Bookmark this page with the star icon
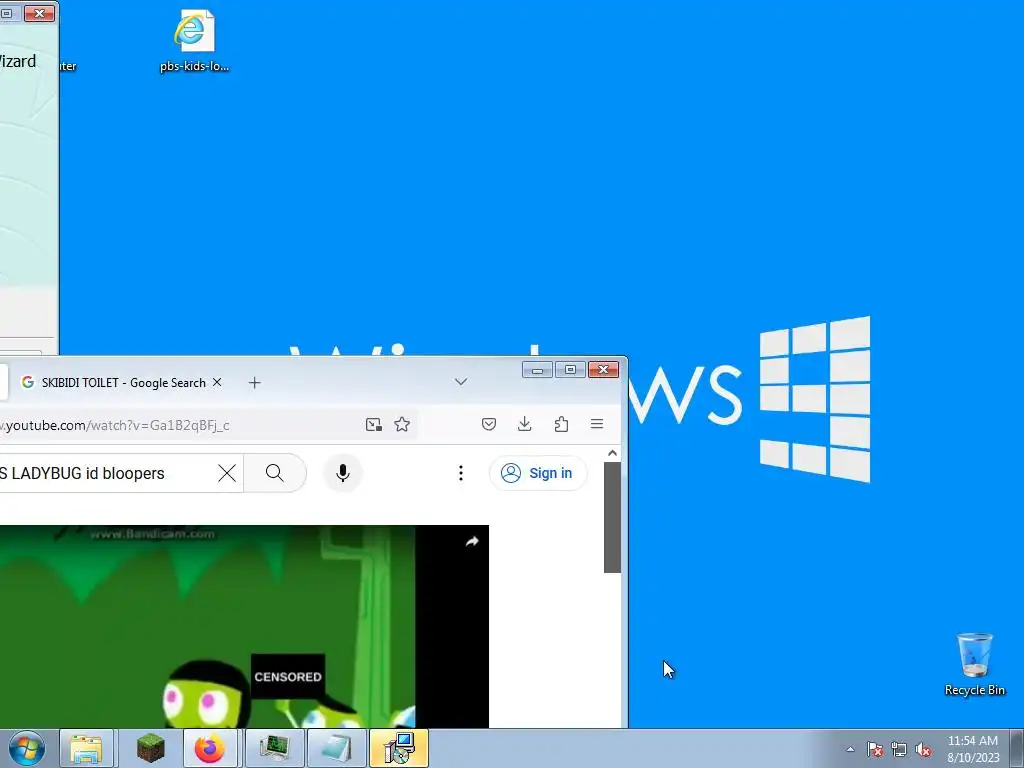The width and height of the screenshot is (1024, 768). pyautogui.click(x=402, y=424)
